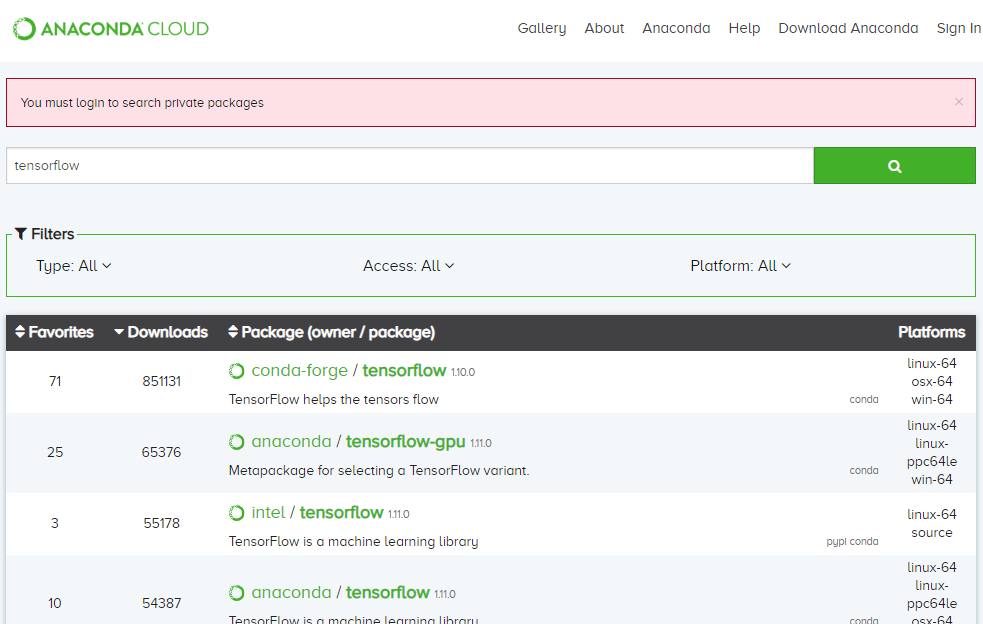
Task: Click the favorites count 25
Action: [55, 452]
